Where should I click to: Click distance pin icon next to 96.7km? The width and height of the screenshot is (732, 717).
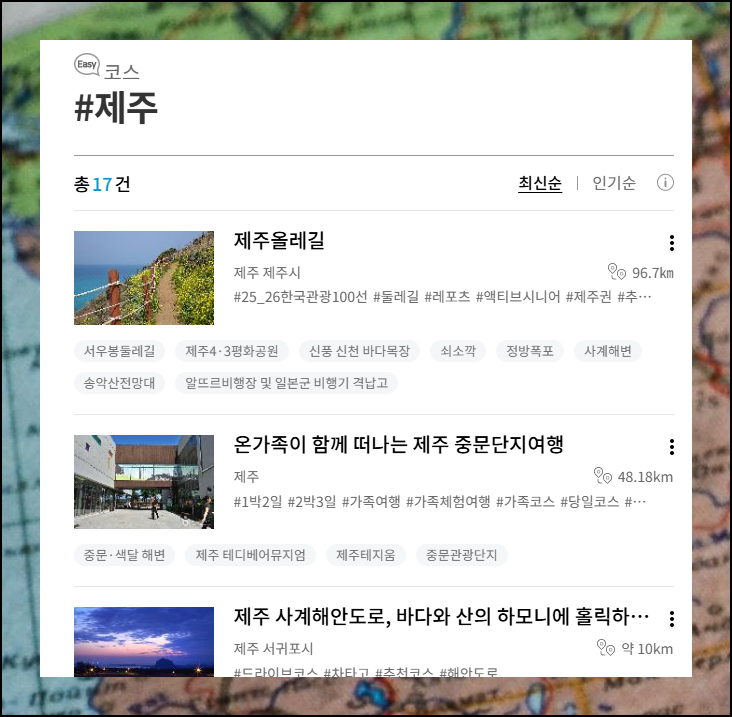[x=616, y=272]
